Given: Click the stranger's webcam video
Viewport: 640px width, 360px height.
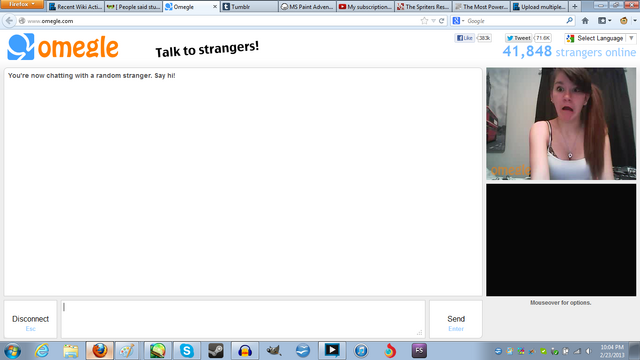Looking at the screenshot, I should click(x=561, y=124).
